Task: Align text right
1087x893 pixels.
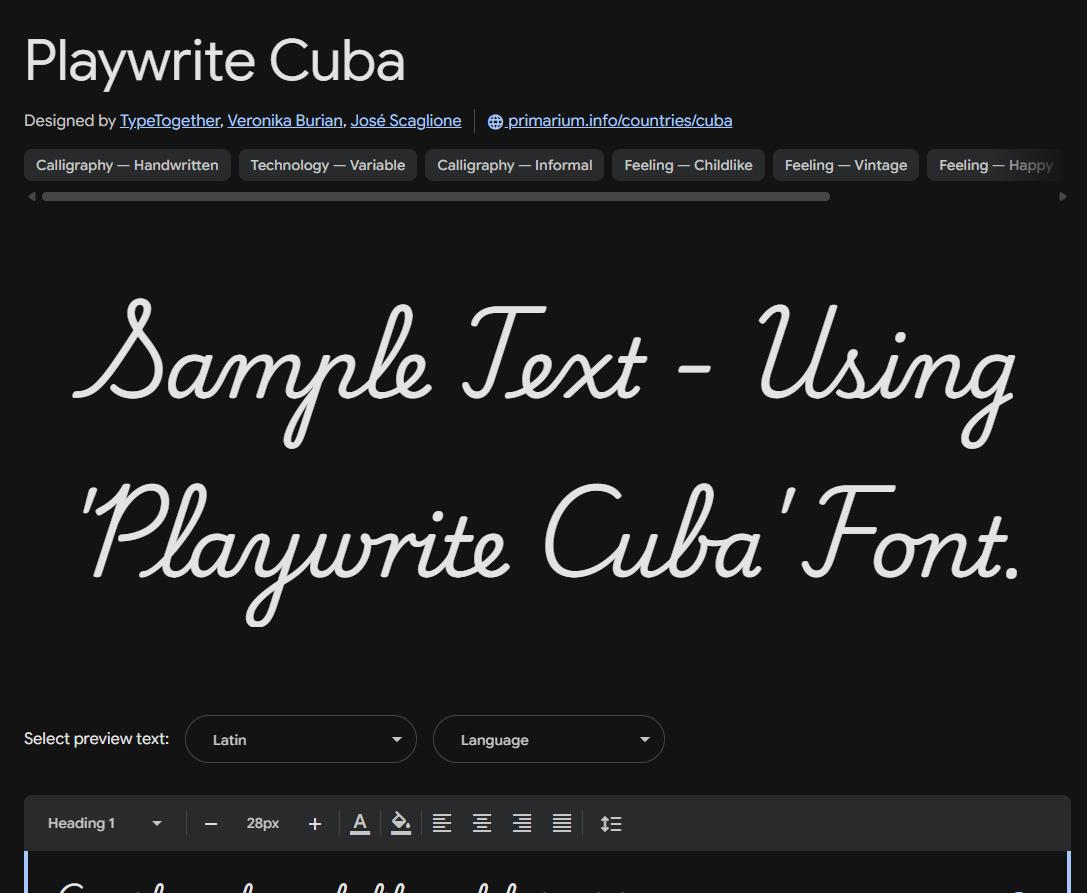Action: tap(522, 824)
